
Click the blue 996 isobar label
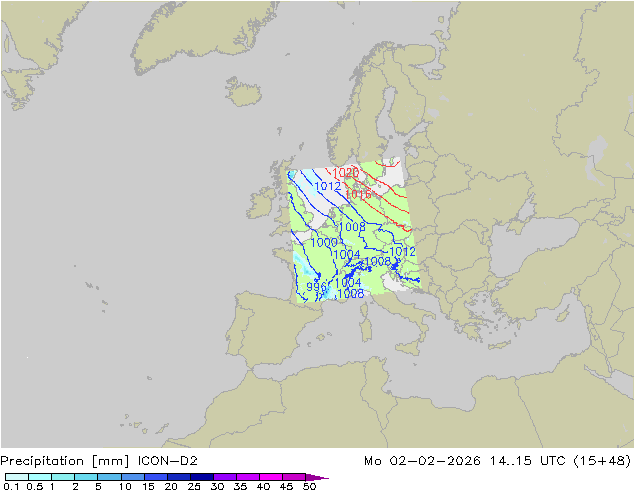point(316,287)
